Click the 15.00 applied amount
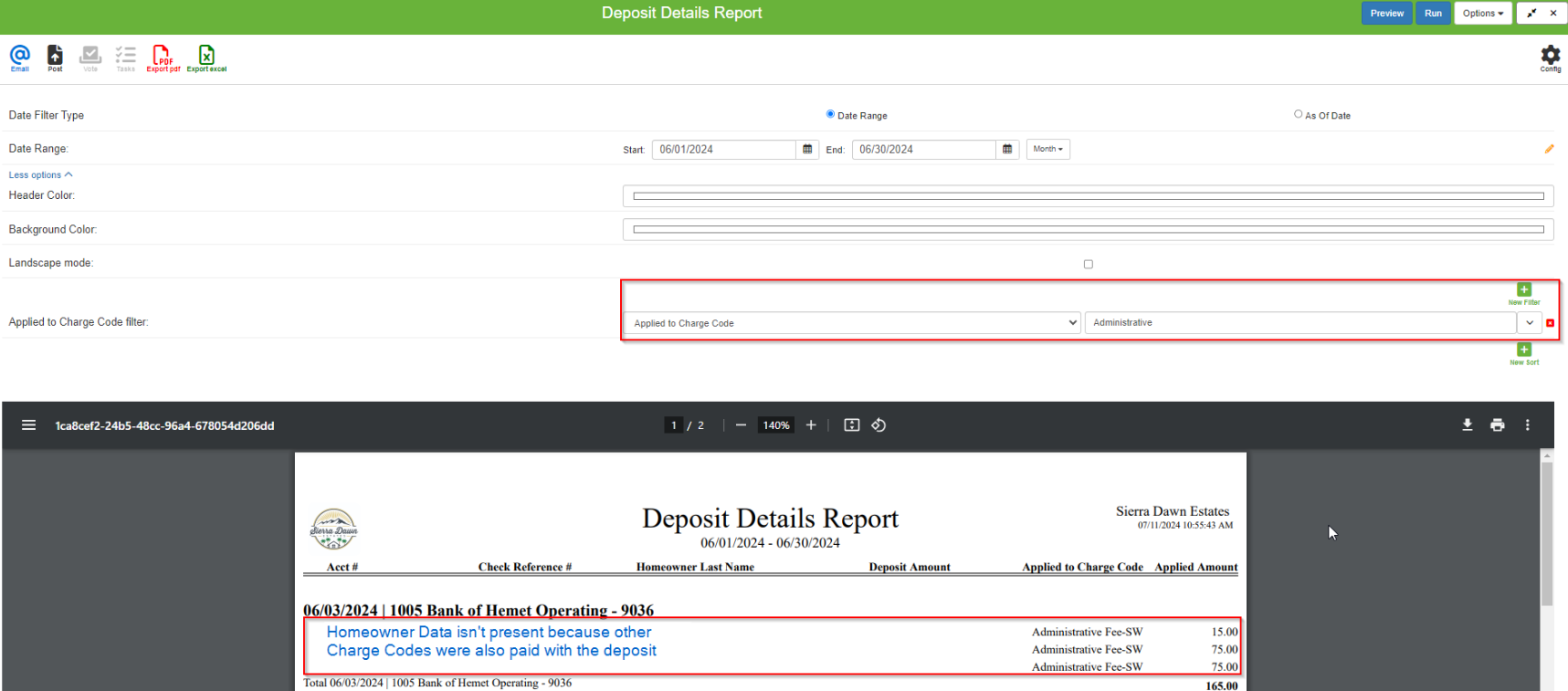The image size is (1568, 691). (x=1225, y=632)
